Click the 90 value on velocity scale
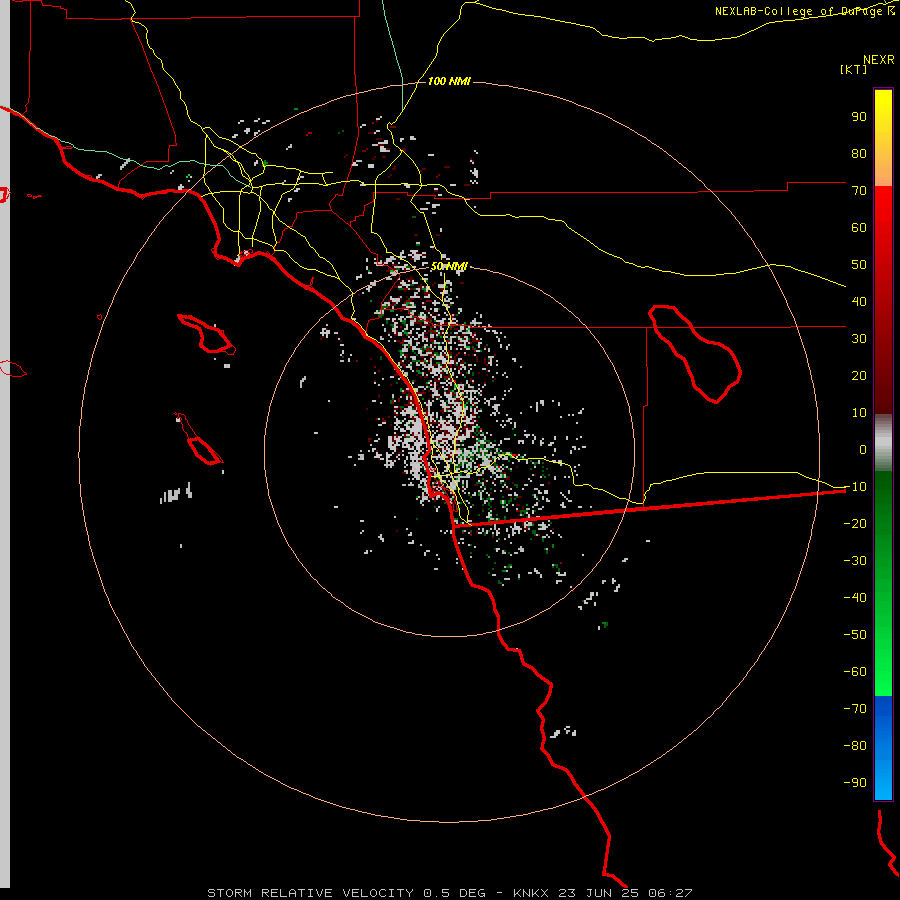The height and width of the screenshot is (900, 900). pos(859,117)
